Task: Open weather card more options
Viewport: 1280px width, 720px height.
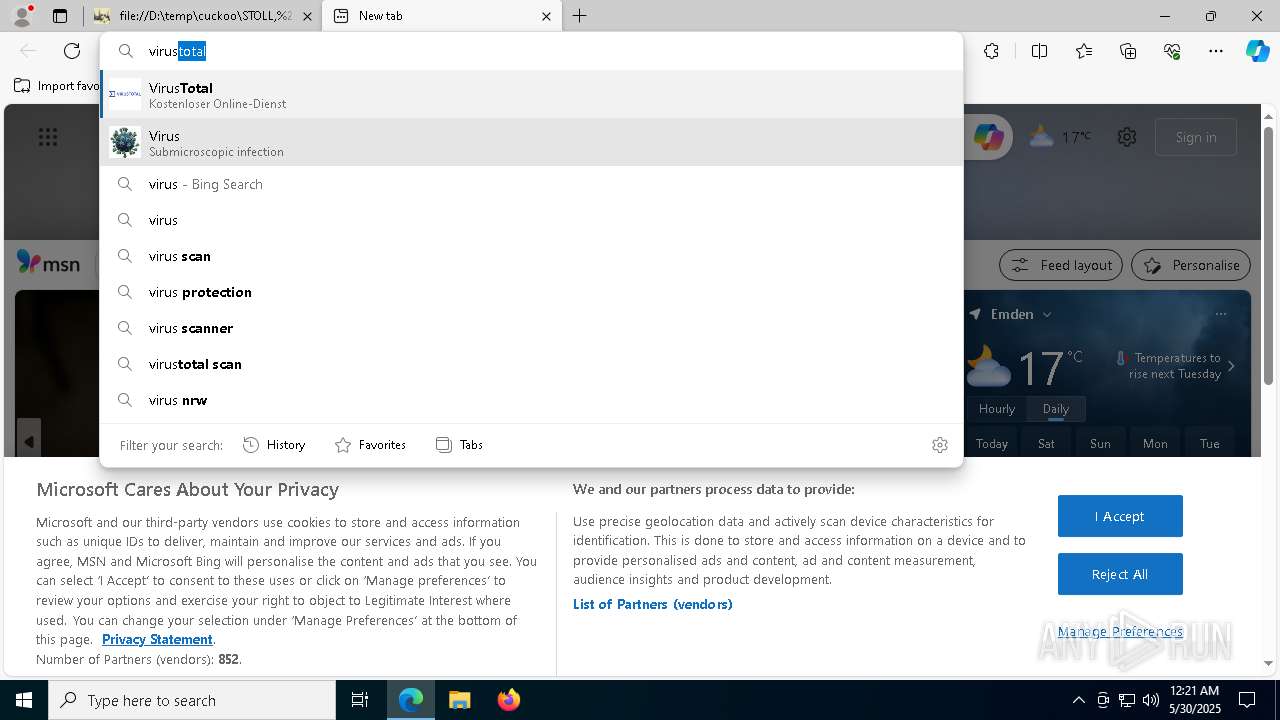Action: coord(1221,314)
